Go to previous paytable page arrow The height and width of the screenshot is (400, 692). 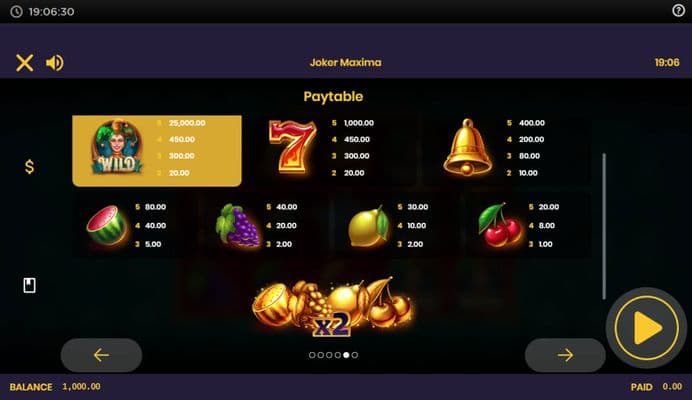pyautogui.click(x=102, y=355)
